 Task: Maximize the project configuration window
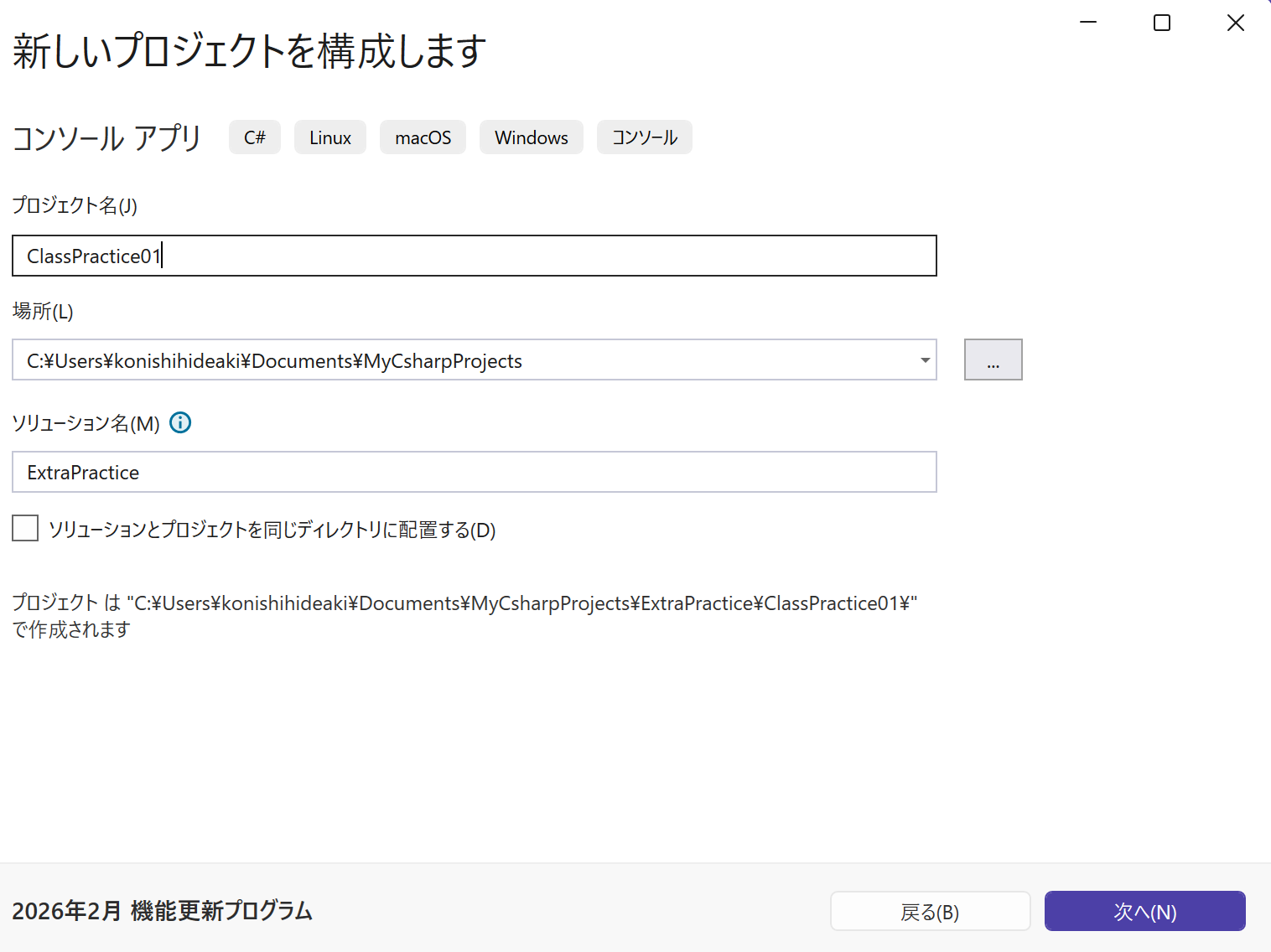(1162, 23)
